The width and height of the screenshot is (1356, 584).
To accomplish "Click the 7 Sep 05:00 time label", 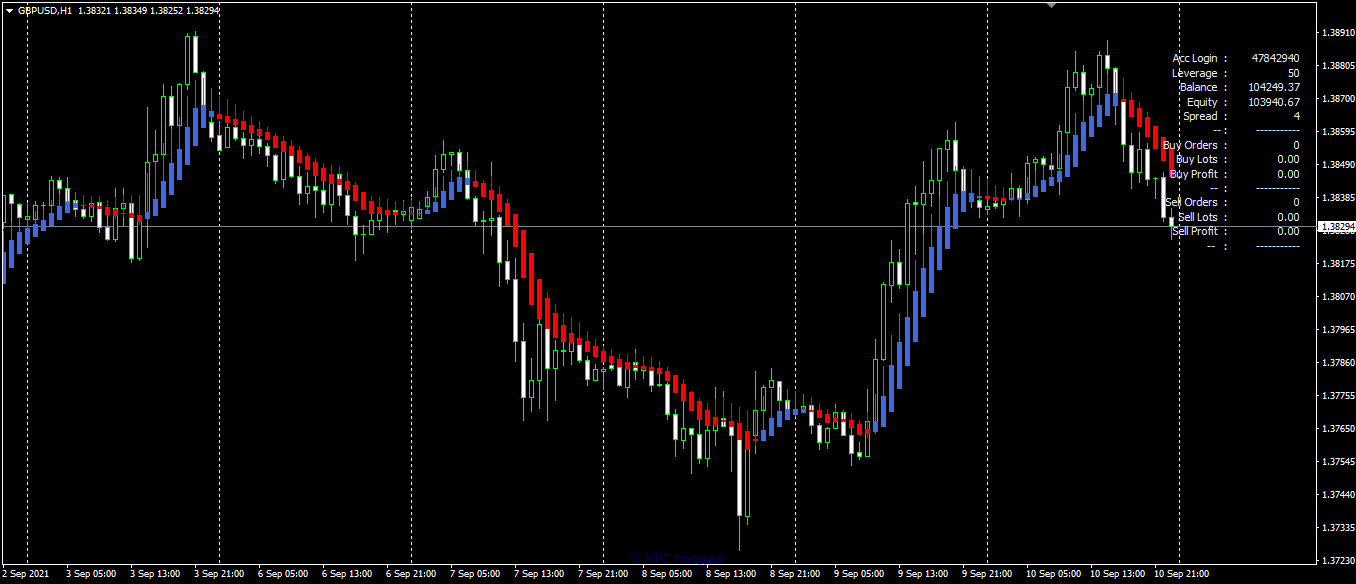I will tap(474, 575).
